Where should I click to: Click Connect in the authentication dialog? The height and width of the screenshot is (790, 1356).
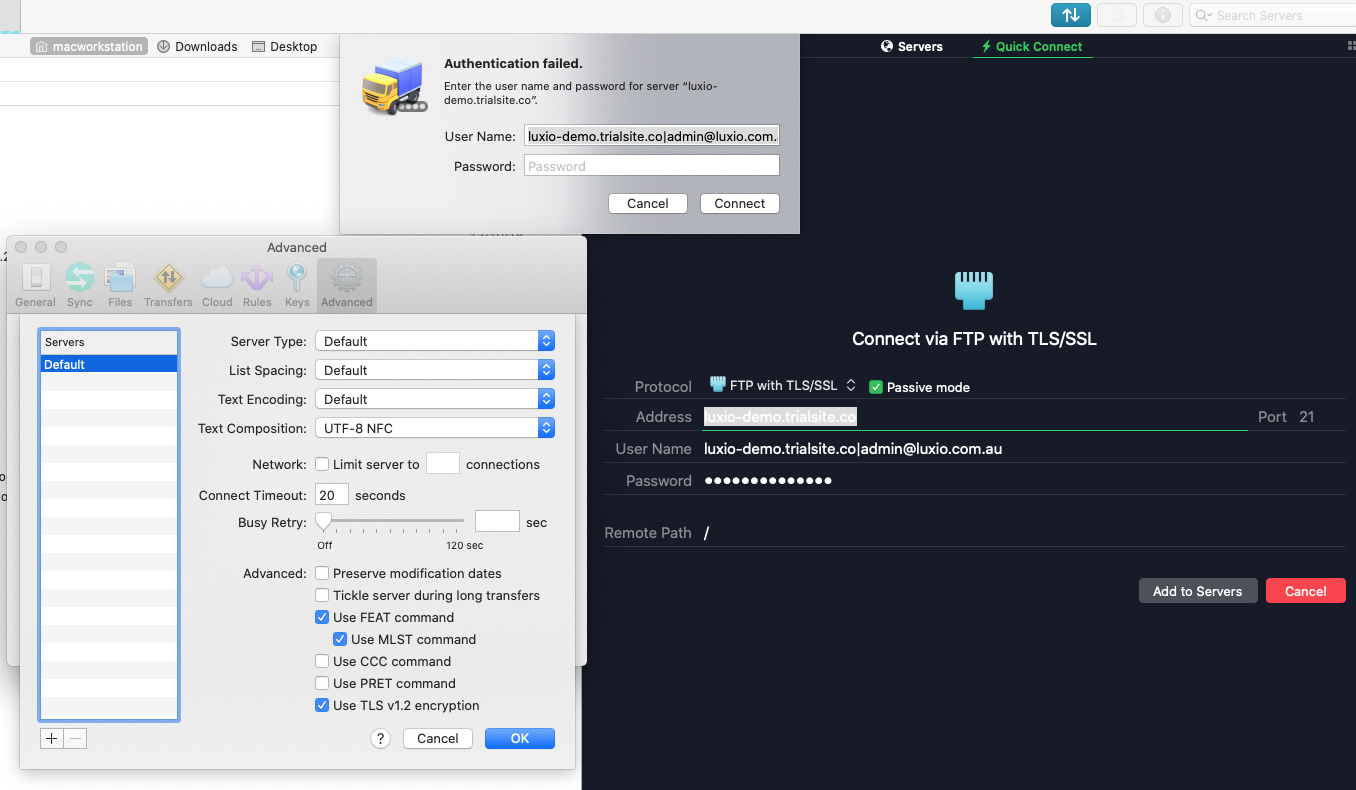(739, 204)
